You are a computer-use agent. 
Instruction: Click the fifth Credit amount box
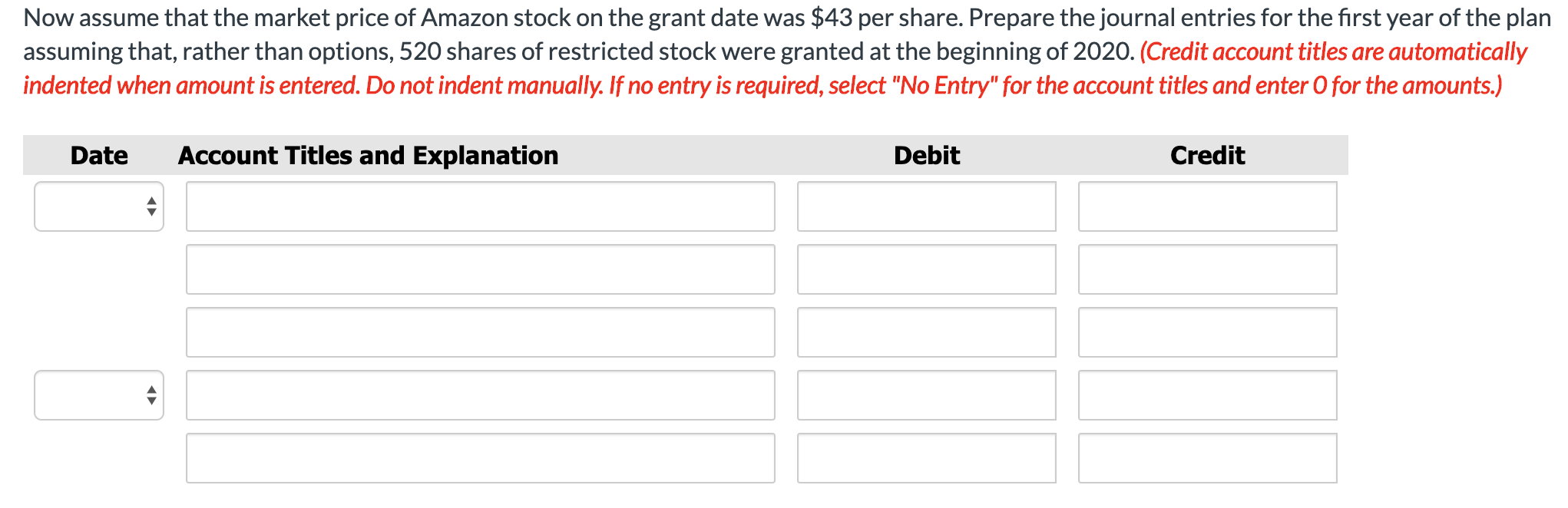pos(1206,457)
